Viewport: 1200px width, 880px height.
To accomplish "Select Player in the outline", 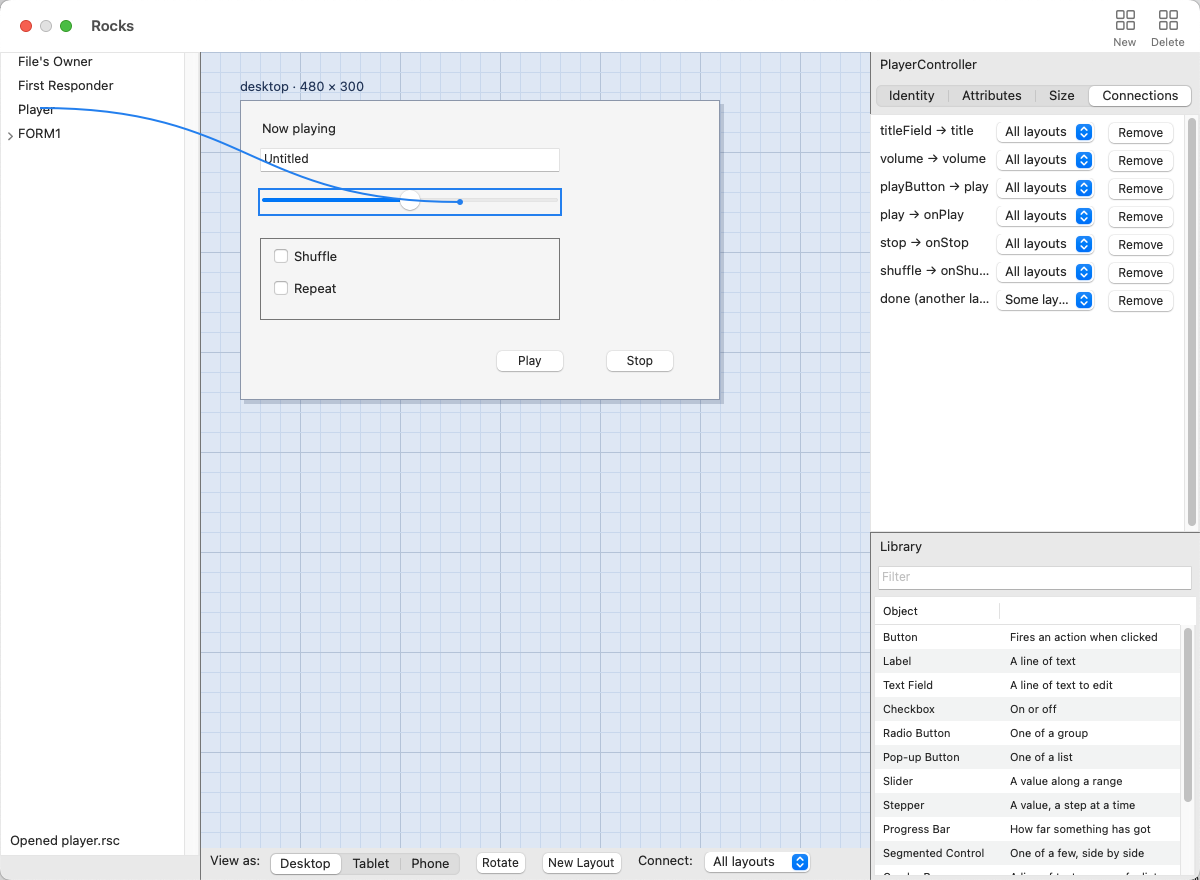I will click(36, 110).
